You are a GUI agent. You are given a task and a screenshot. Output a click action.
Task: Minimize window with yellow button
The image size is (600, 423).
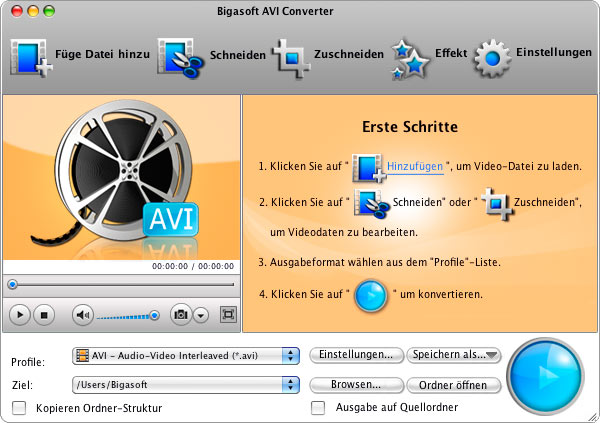(x=33, y=11)
